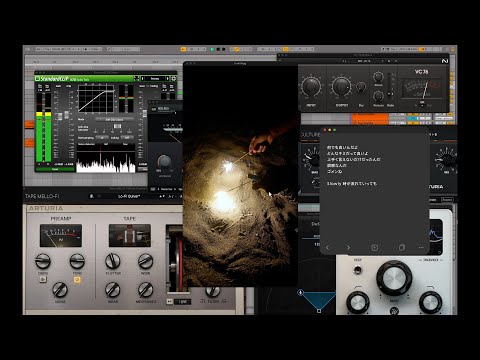The height and width of the screenshot is (360, 480).
Task: Click the back arrow in the notes window
Action: coord(327,248)
